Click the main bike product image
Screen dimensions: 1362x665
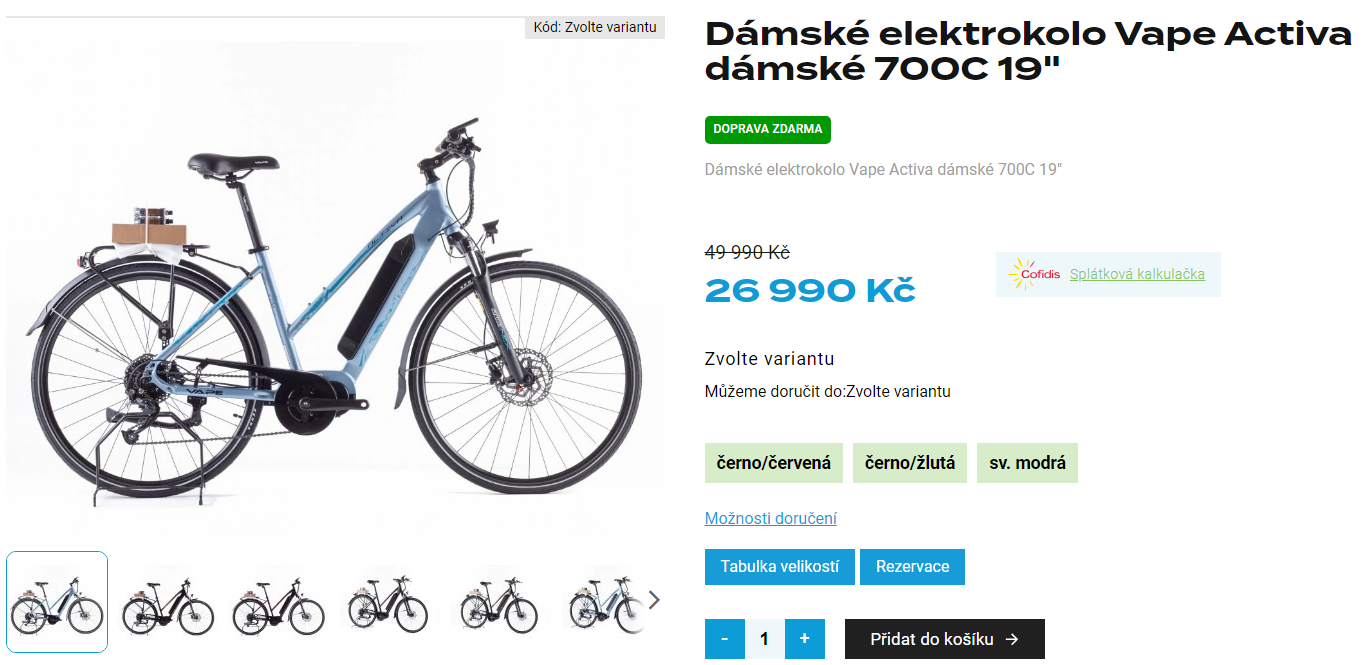click(x=335, y=290)
